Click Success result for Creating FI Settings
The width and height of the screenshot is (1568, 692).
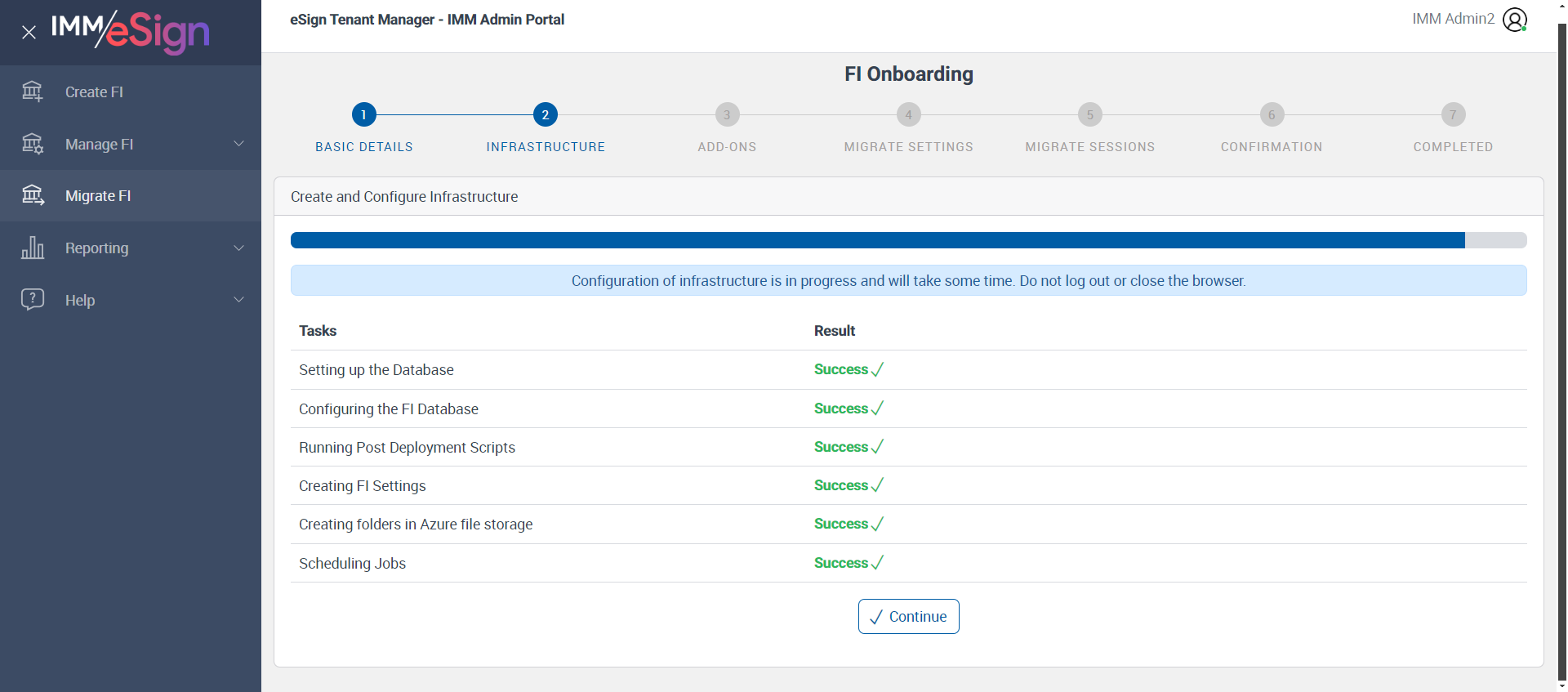click(x=849, y=485)
